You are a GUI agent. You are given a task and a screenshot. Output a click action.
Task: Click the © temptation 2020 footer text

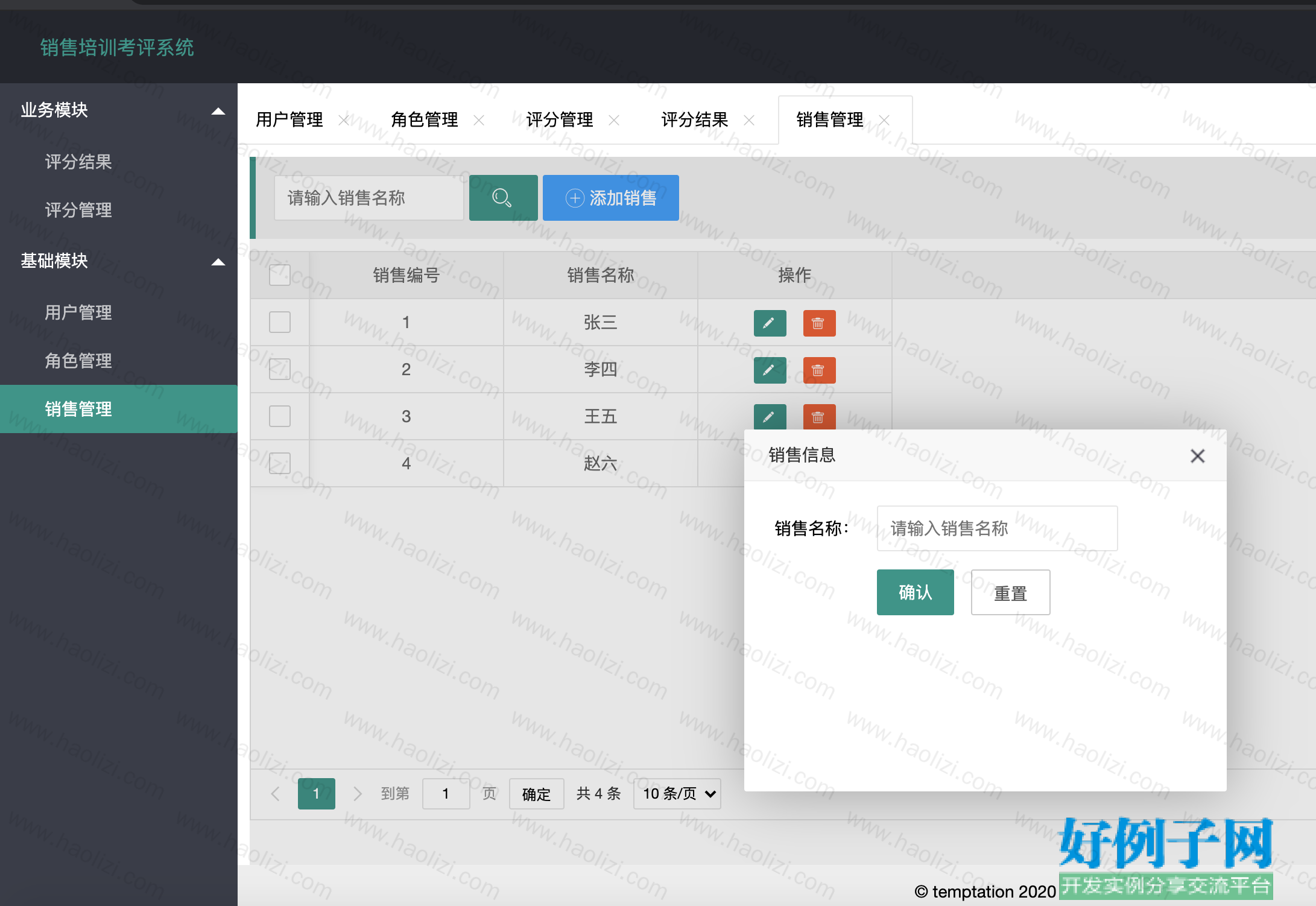[985, 892]
